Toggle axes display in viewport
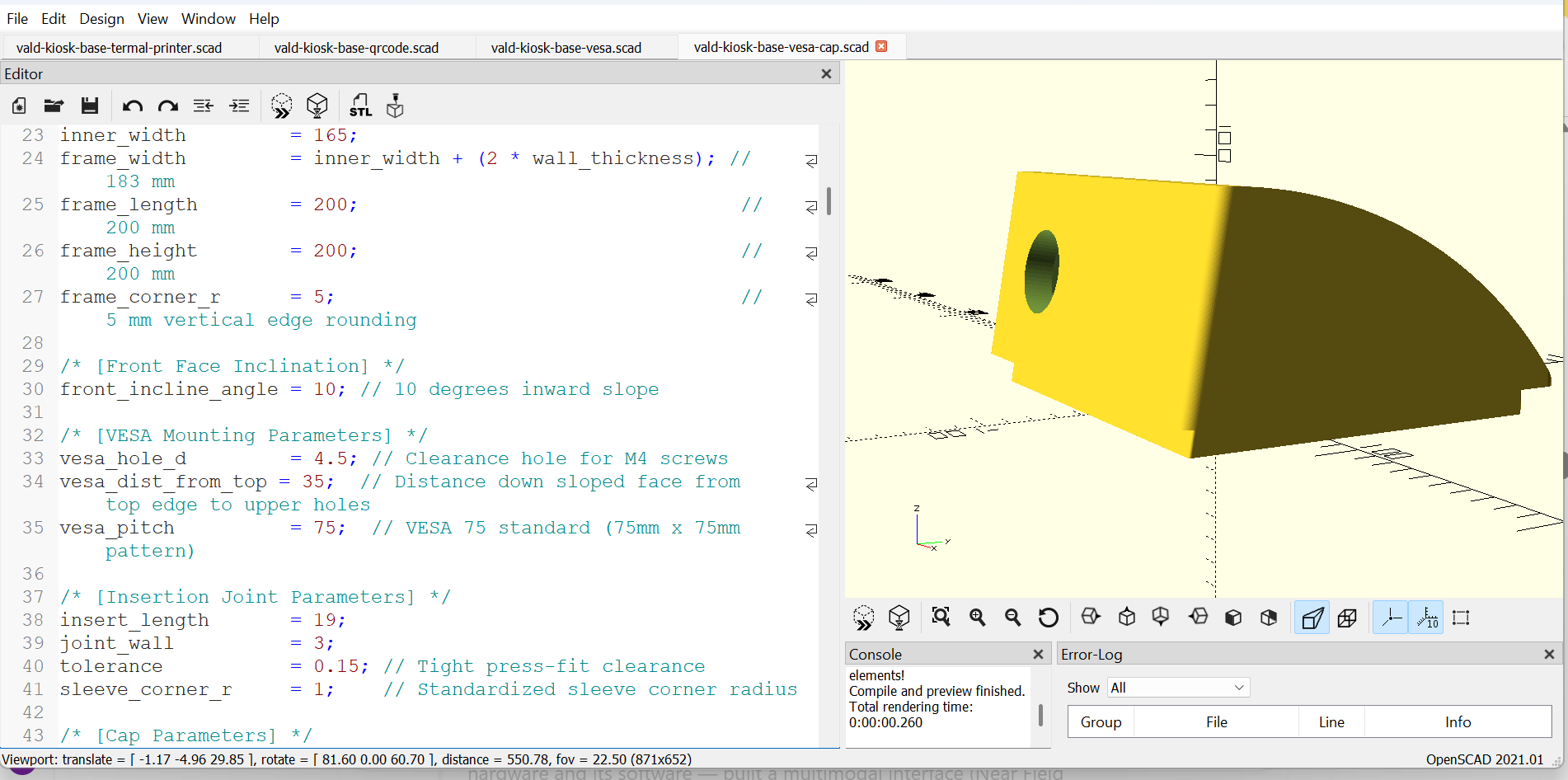The height and width of the screenshot is (780, 1568). (x=1391, y=618)
